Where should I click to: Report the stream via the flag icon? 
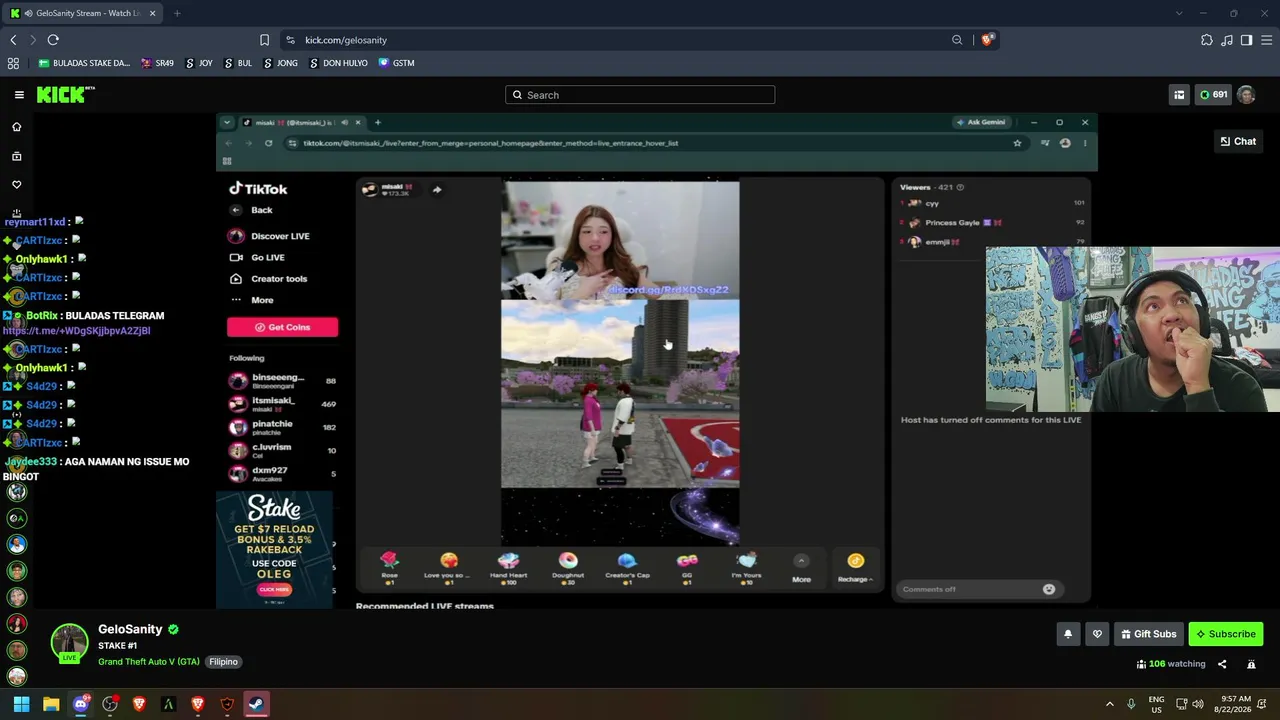click(x=1251, y=664)
